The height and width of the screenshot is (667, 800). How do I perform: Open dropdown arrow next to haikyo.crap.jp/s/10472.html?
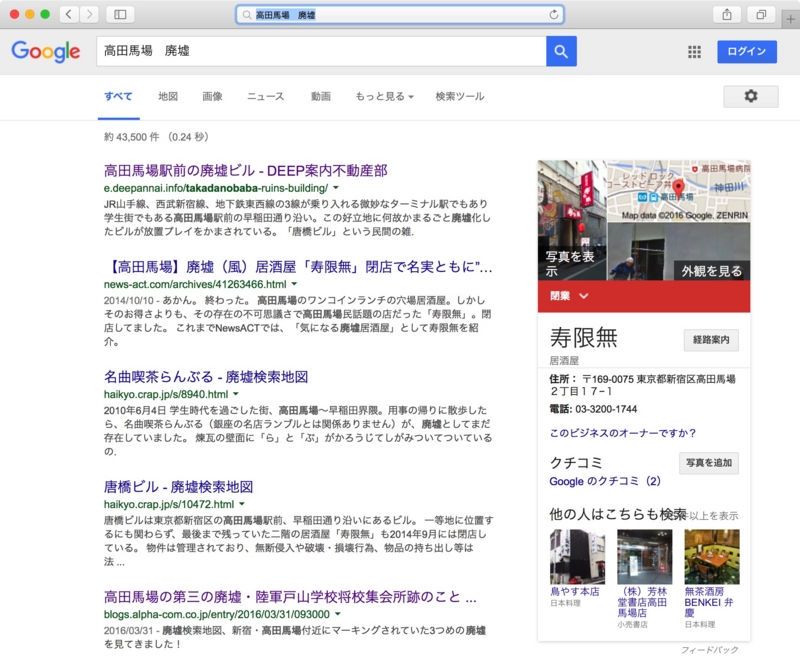(242, 504)
